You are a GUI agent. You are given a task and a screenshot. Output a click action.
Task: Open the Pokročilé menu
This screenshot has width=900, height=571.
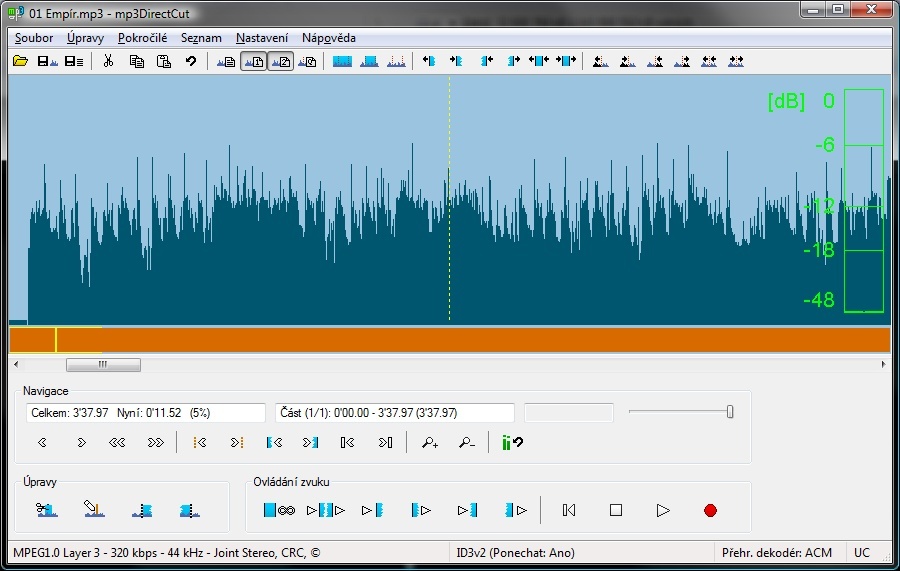point(142,38)
